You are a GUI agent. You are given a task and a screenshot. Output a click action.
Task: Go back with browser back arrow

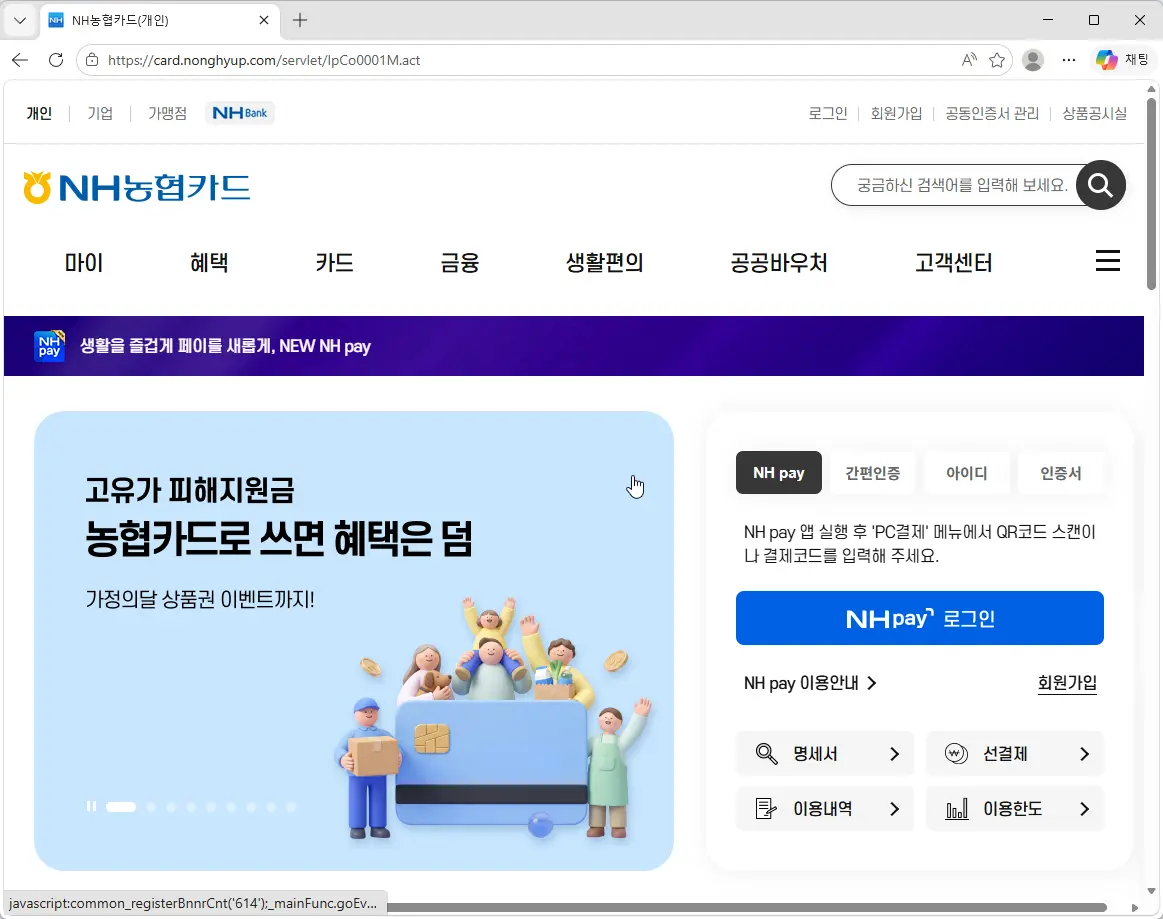pyautogui.click(x=20, y=60)
